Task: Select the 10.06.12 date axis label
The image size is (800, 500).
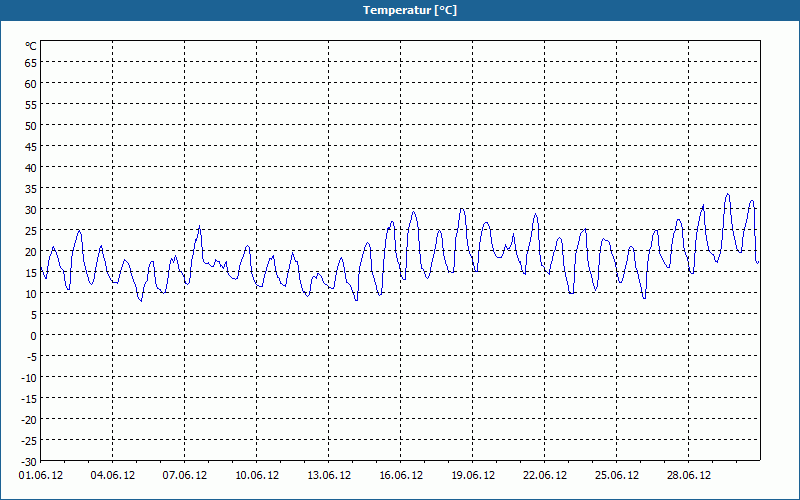Action: (257, 476)
